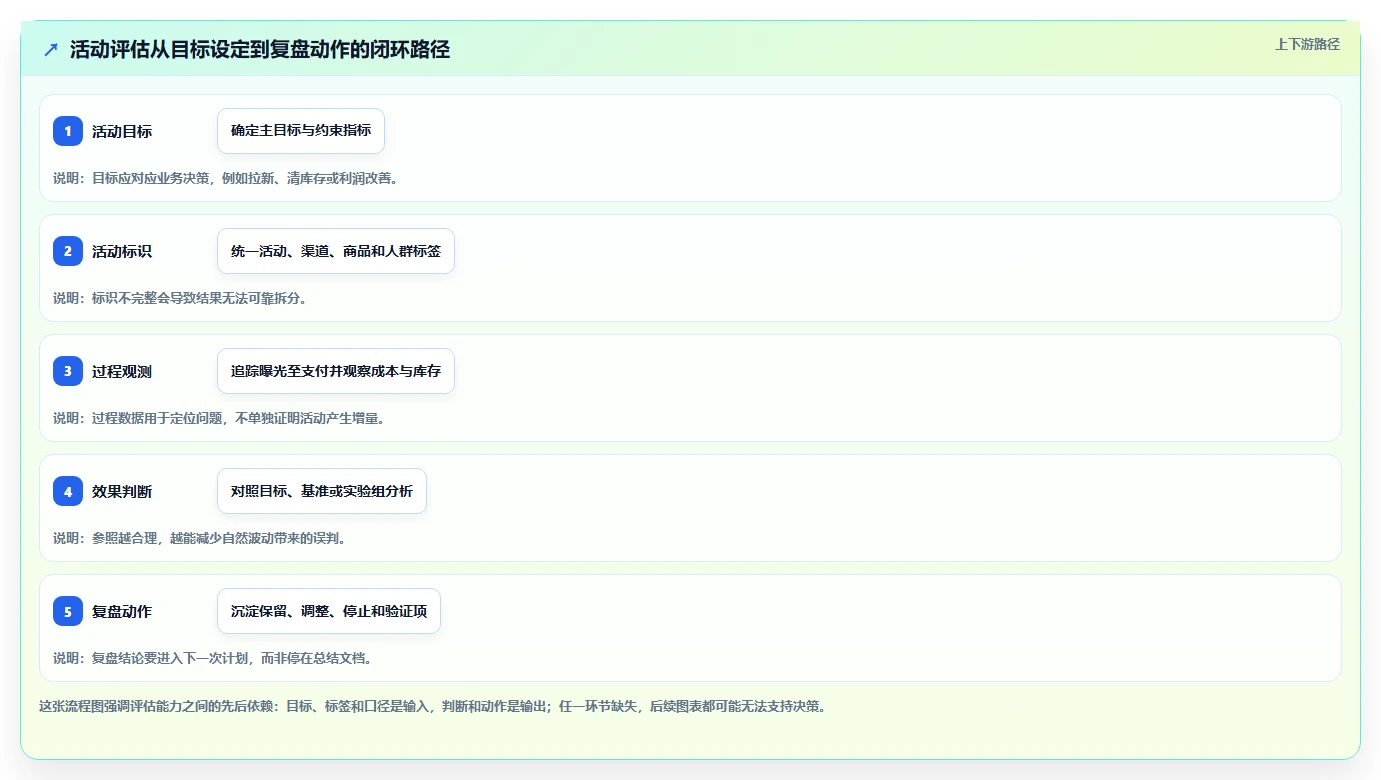Select the 追踪曝光至支付并观察成本与库存 chip
The height and width of the screenshot is (780, 1381).
point(336,371)
